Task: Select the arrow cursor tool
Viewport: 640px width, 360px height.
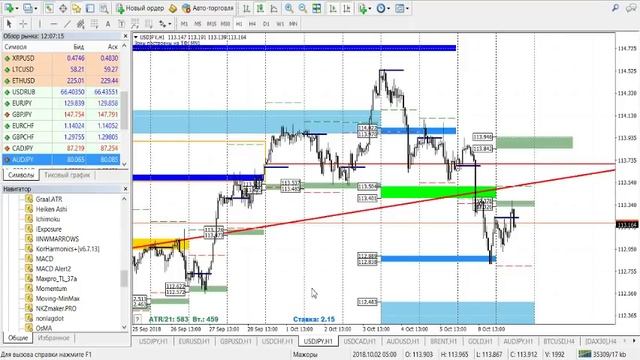Action: [x=9, y=24]
